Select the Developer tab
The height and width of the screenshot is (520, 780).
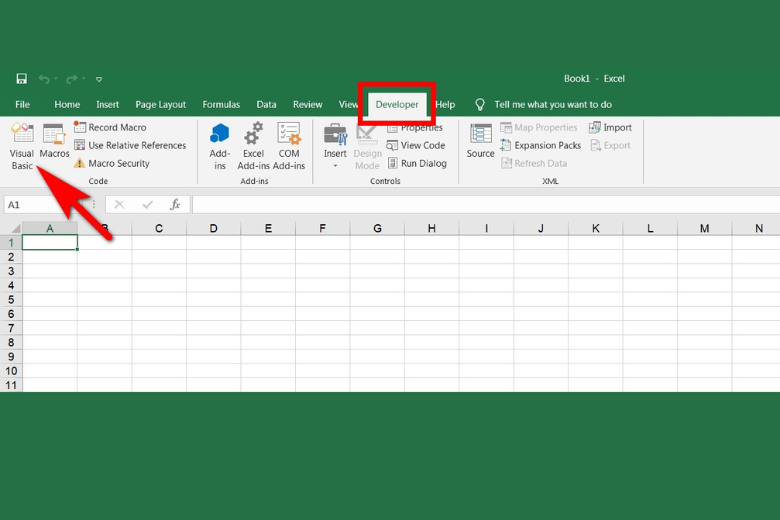pos(396,104)
